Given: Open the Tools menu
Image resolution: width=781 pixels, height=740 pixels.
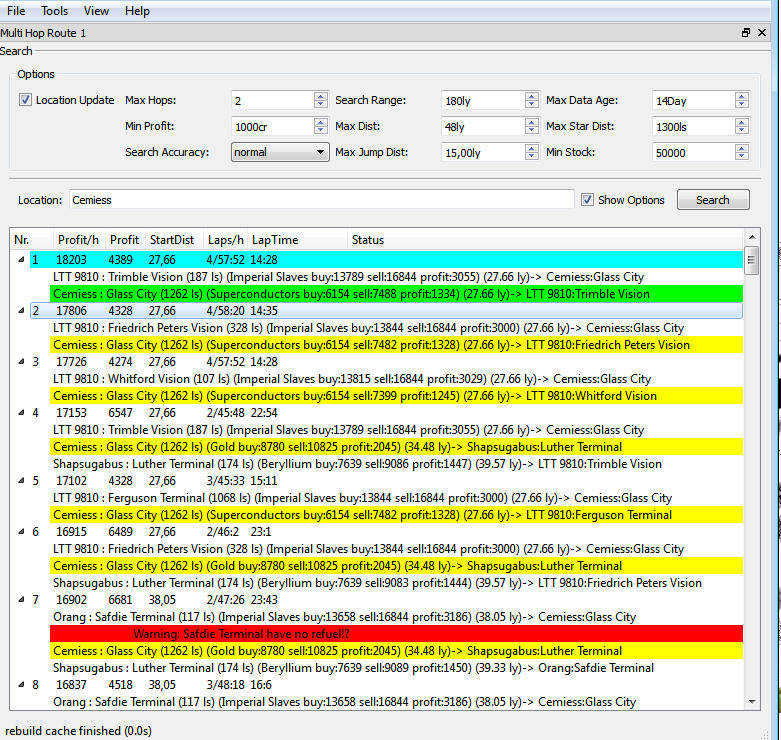Looking at the screenshot, I should pos(54,10).
